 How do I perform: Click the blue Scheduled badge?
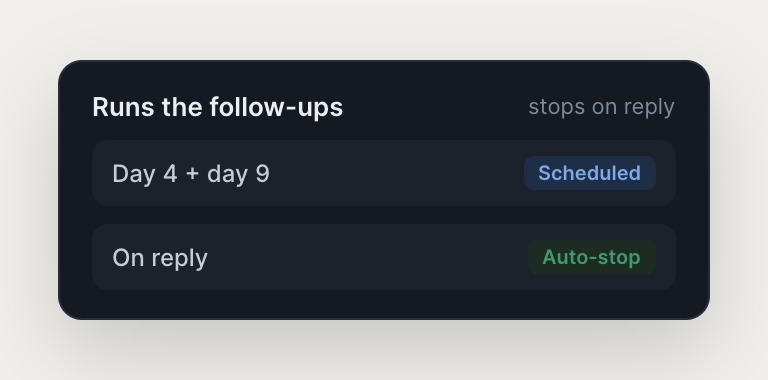click(590, 173)
